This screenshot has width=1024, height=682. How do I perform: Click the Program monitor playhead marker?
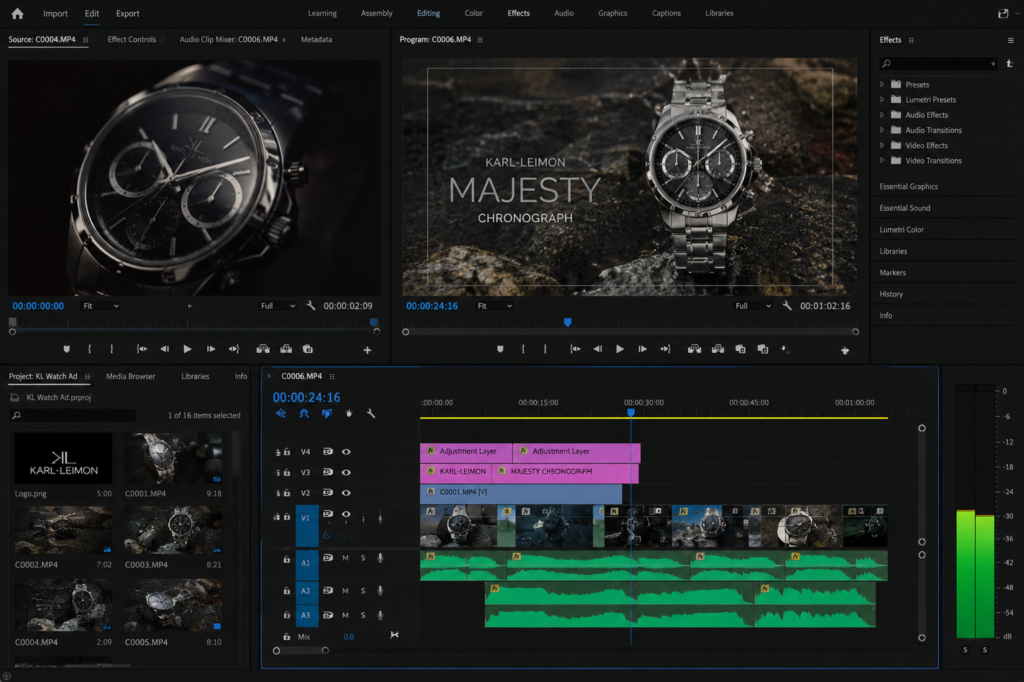click(x=568, y=322)
